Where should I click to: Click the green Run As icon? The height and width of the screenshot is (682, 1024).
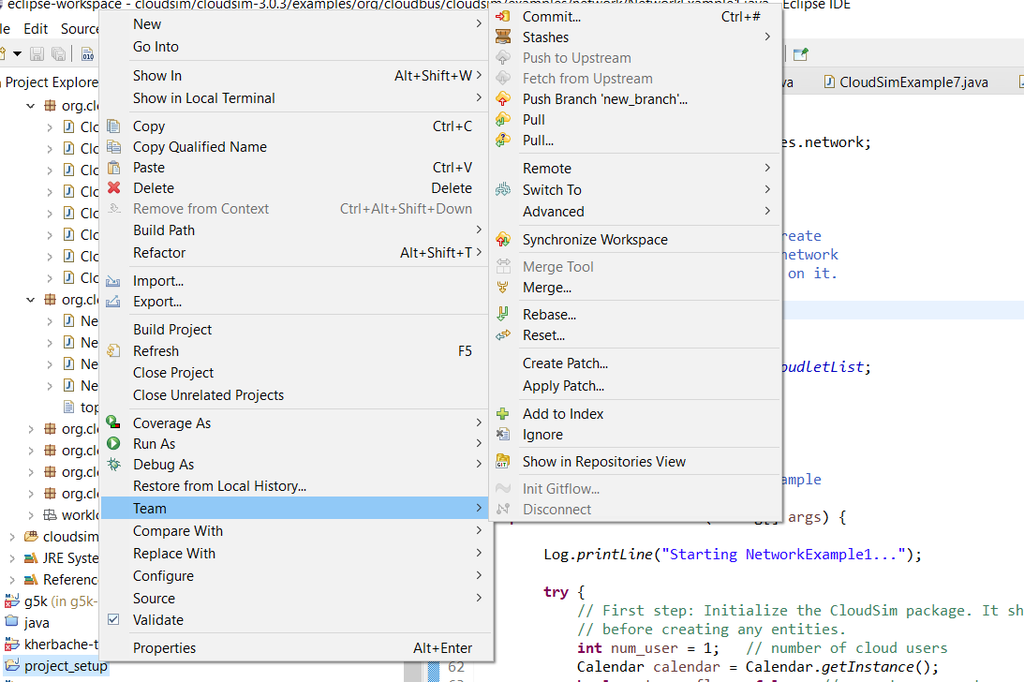coord(114,443)
